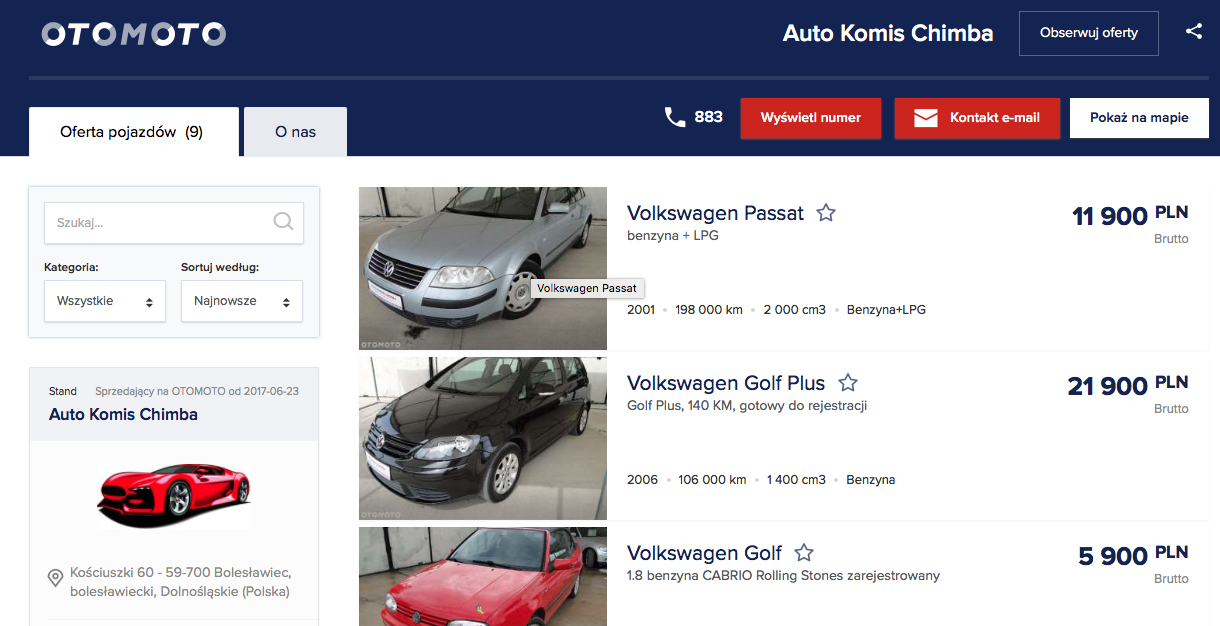
Task: Click Kontakt e-mail button
Action: 977,118
